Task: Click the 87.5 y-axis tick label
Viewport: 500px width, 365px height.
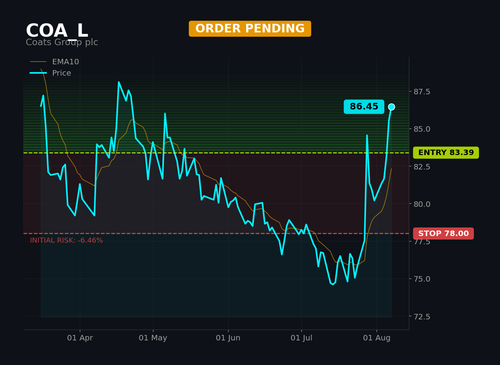Action: point(422,92)
